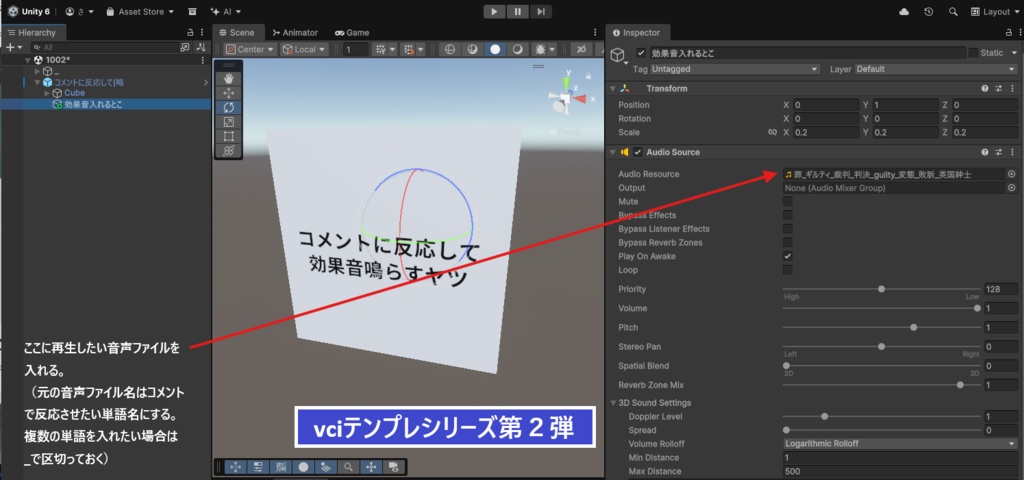Select wireframe draw mode button

coord(449,50)
